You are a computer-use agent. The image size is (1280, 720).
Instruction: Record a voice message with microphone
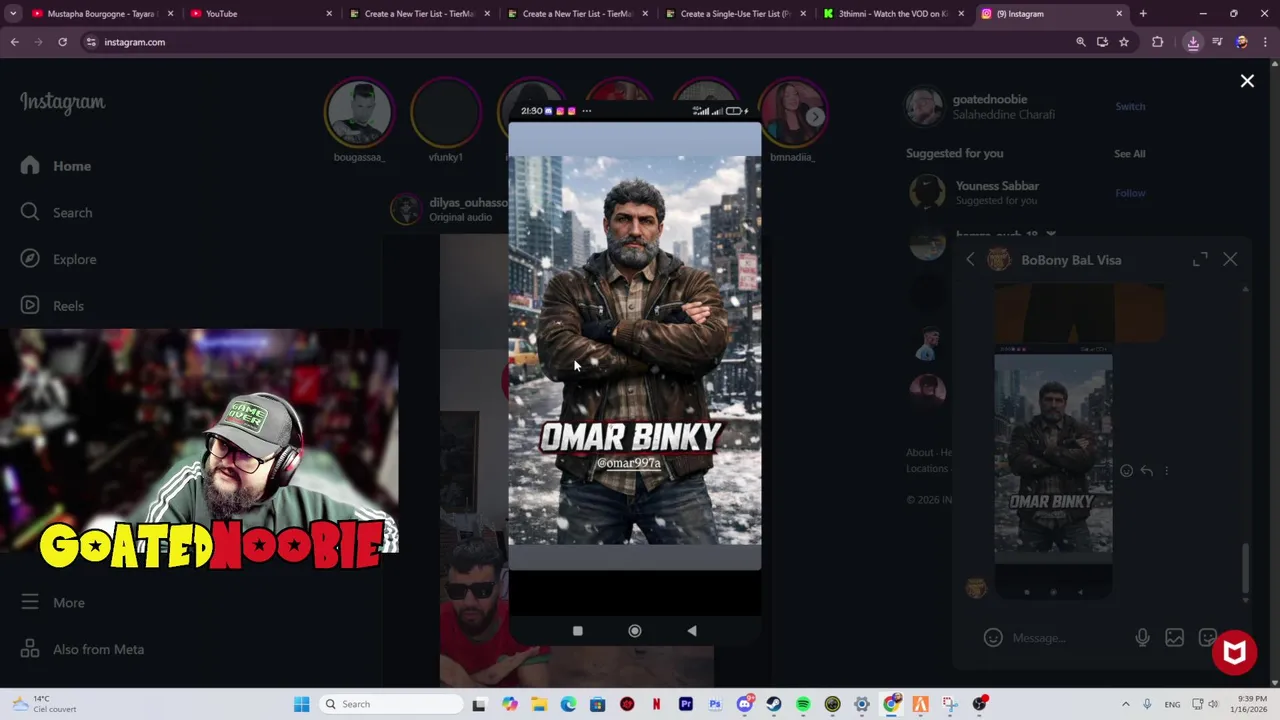click(1142, 638)
